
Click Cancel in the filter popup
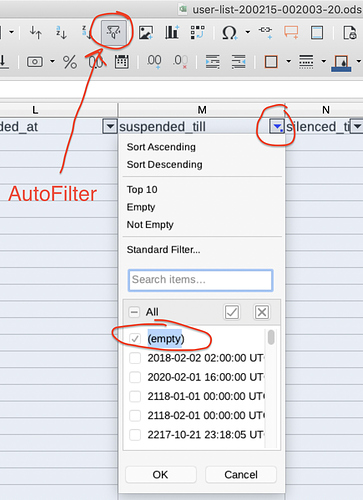click(241, 474)
